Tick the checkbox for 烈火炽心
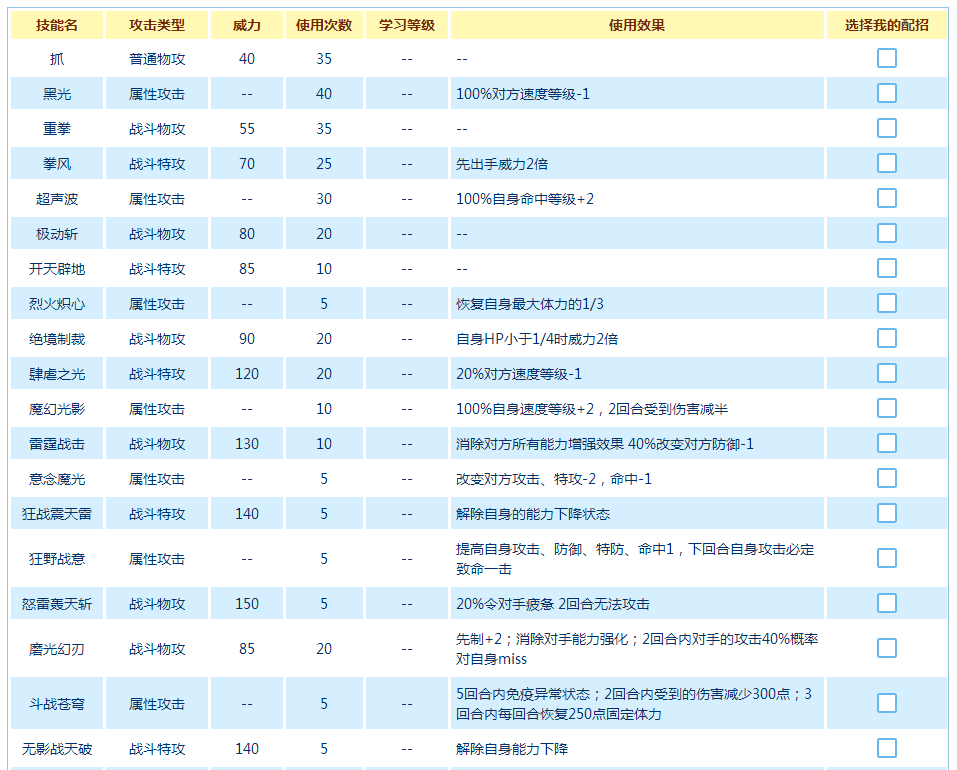Viewport: 957px width, 770px height. pyautogui.click(x=886, y=303)
